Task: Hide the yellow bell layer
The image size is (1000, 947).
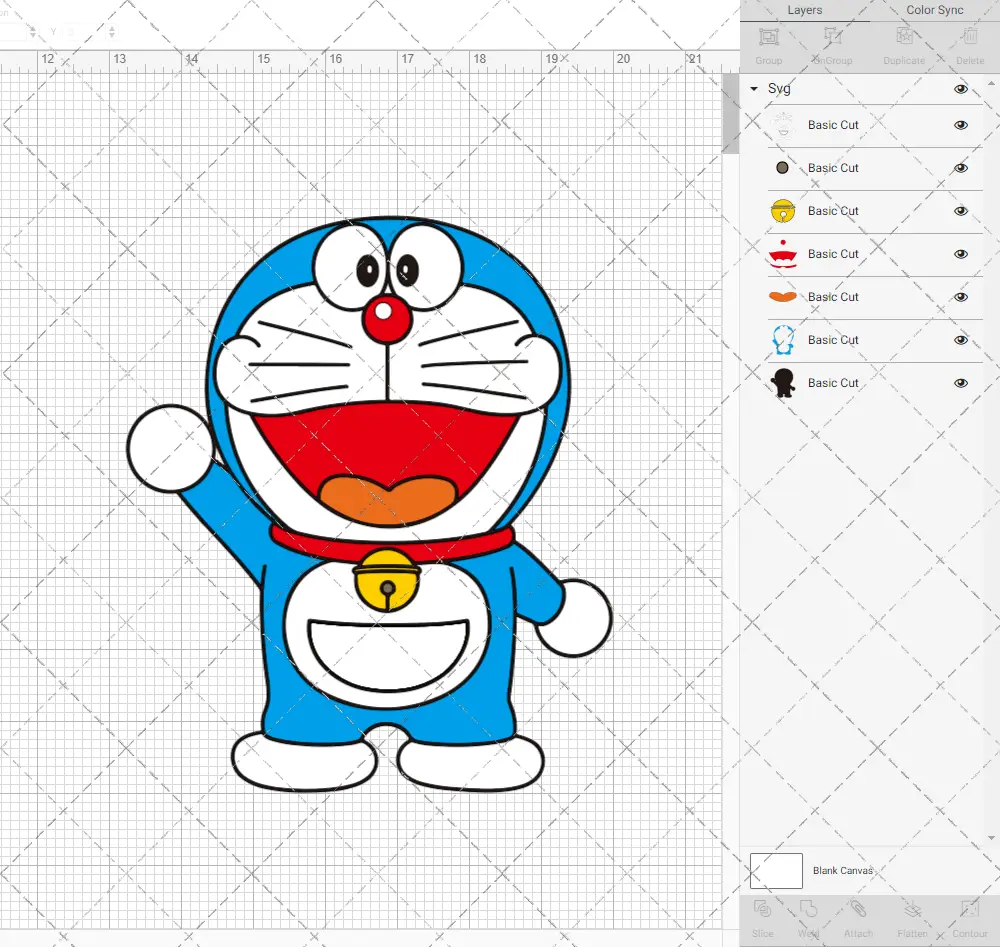Action: pos(960,211)
